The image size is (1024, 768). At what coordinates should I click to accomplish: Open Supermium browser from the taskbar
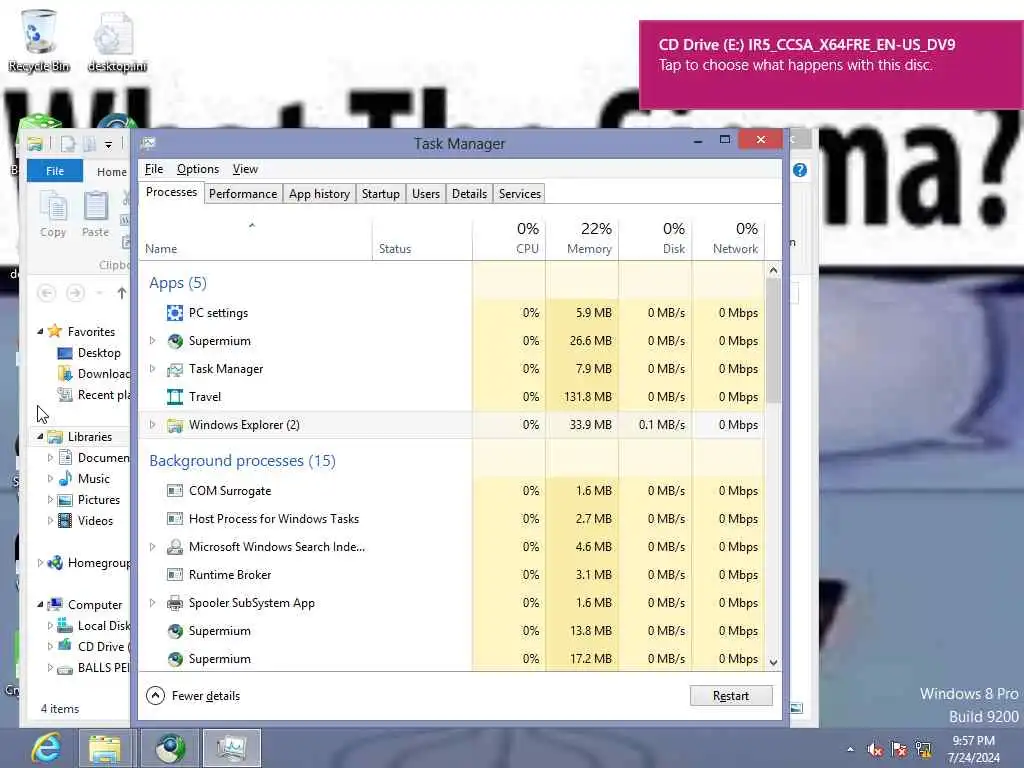pos(170,748)
